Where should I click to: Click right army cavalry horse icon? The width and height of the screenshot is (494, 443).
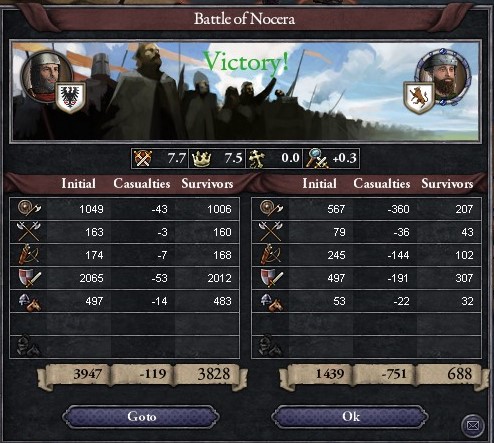coord(271,302)
